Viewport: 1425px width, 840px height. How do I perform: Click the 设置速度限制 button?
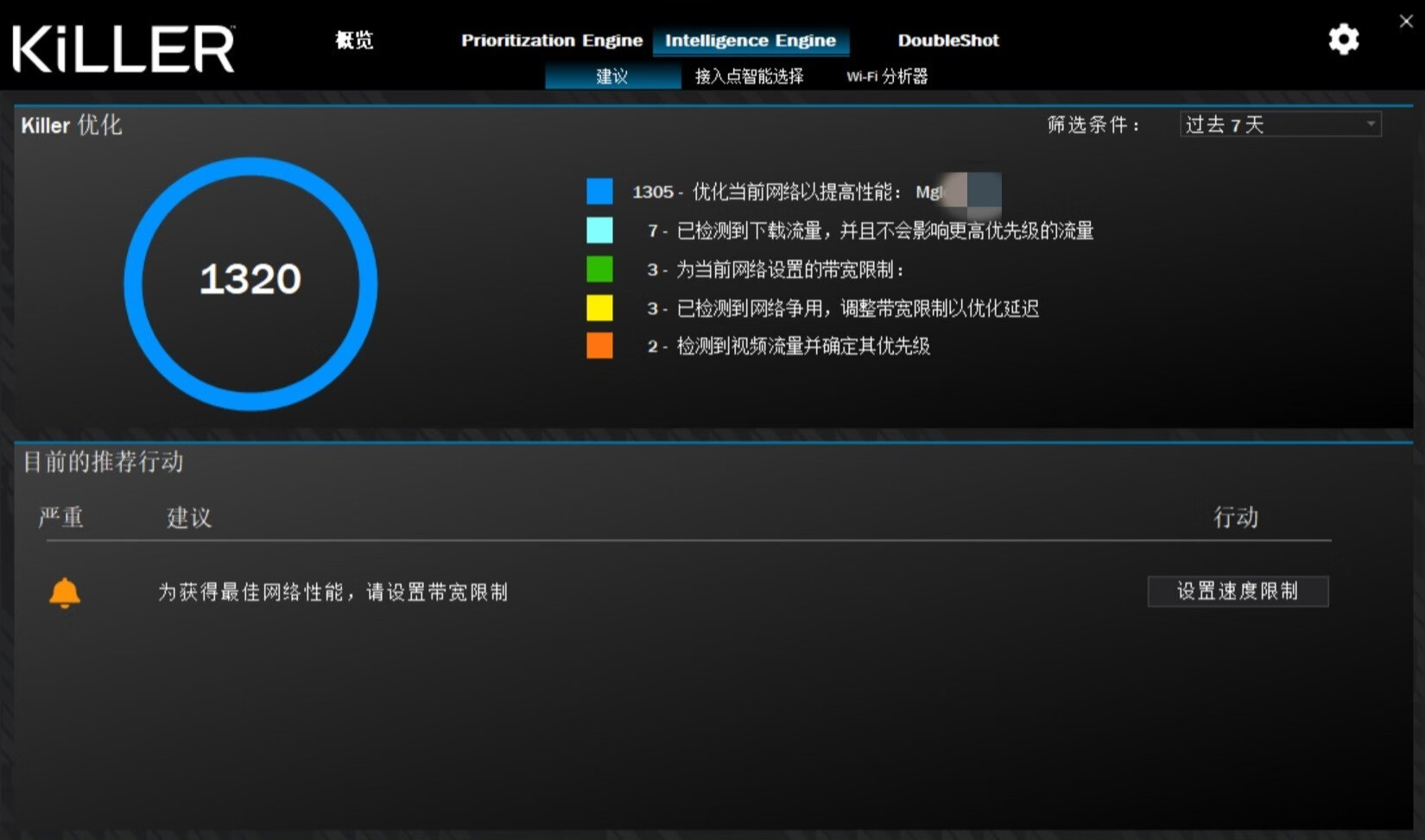(1238, 591)
